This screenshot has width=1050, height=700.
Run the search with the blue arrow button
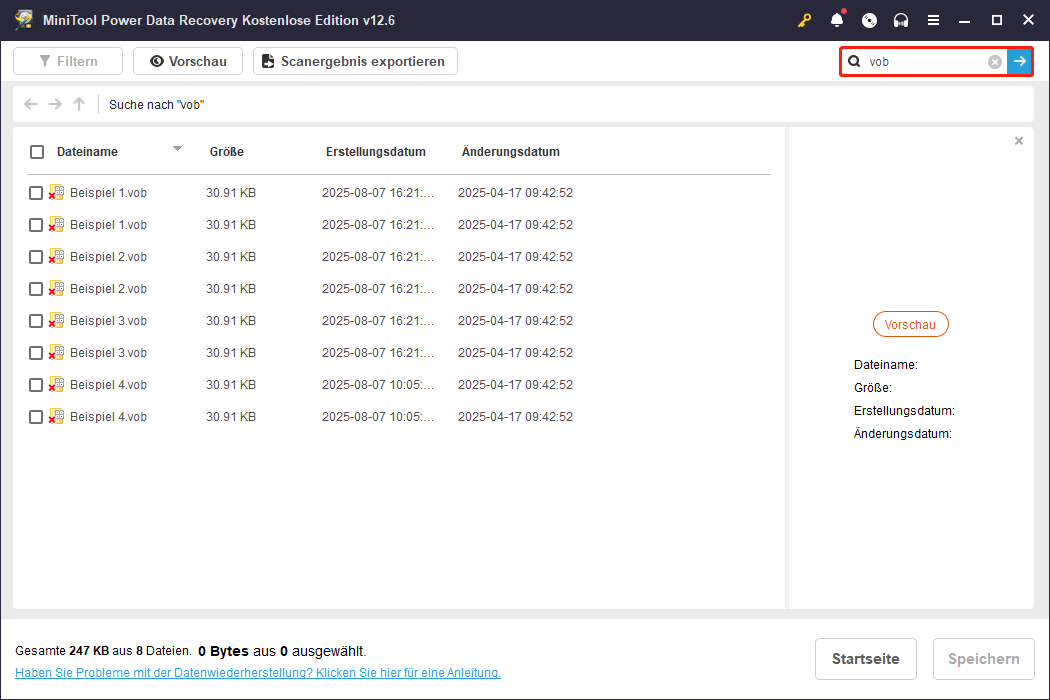coord(1019,62)
